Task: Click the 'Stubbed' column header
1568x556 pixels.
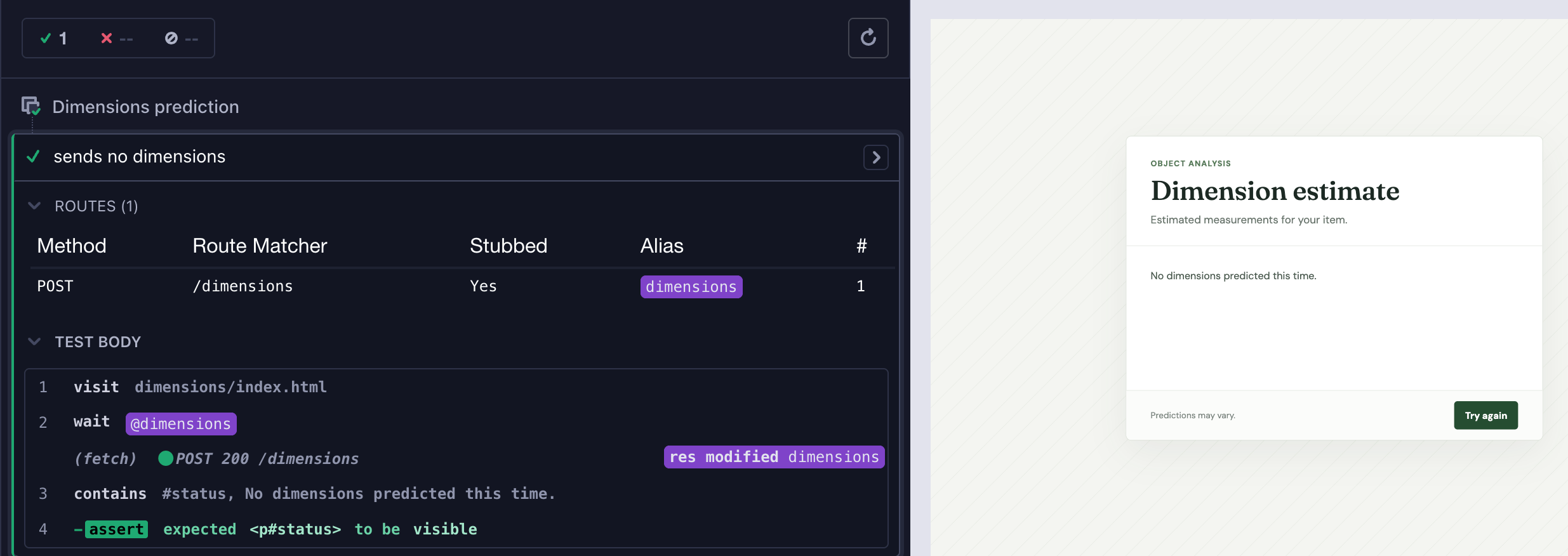Action: point(508,246)
